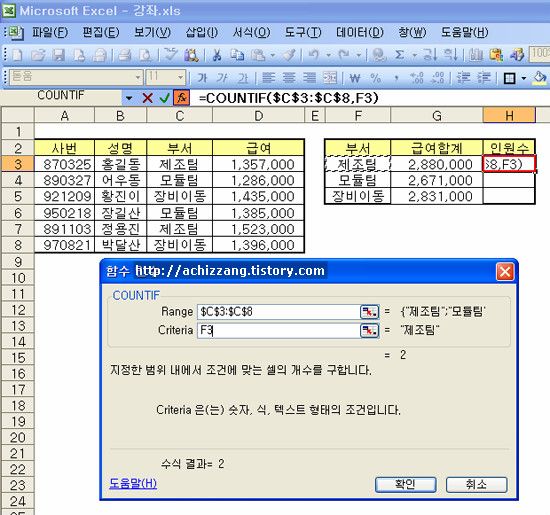Image resolution: width=550 pixels, height=515 pixels.
Task: Cancel formula entry with red X
Action: click(148, 98)
